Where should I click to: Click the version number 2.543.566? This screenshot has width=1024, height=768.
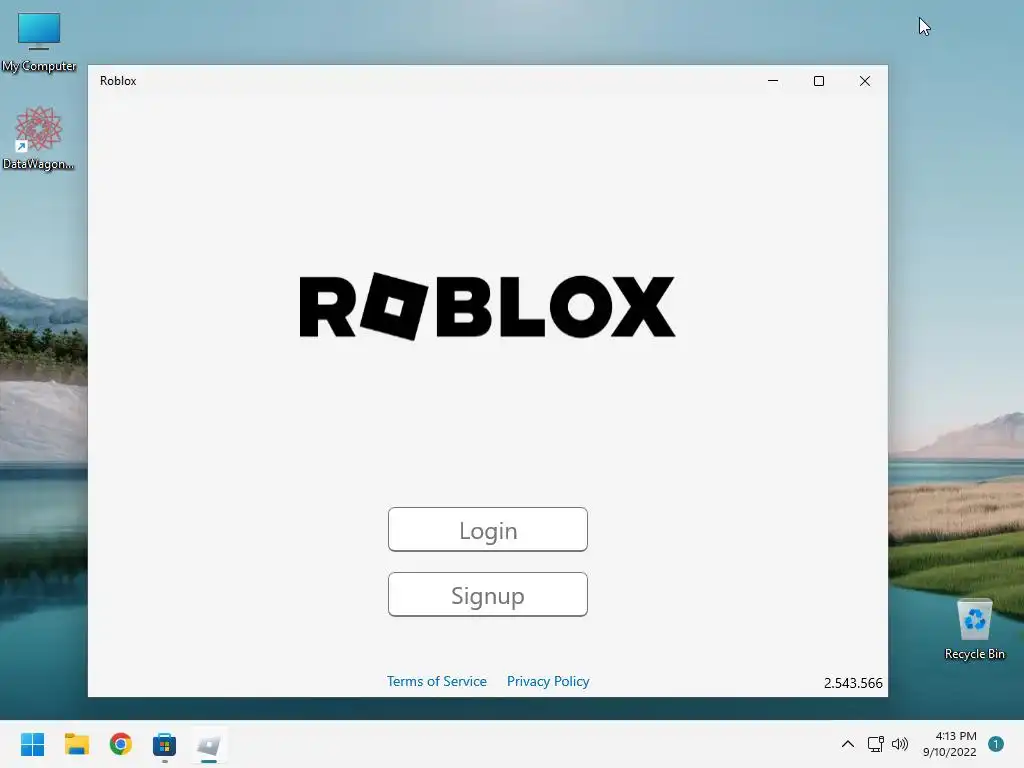(853, 683)
